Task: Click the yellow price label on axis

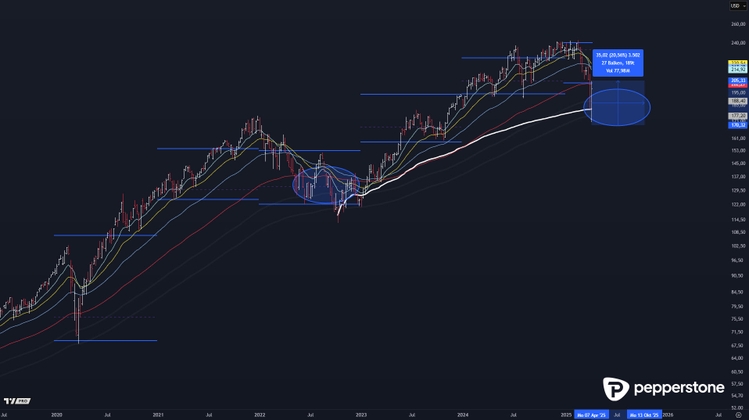Action: [x=738, y=63]
